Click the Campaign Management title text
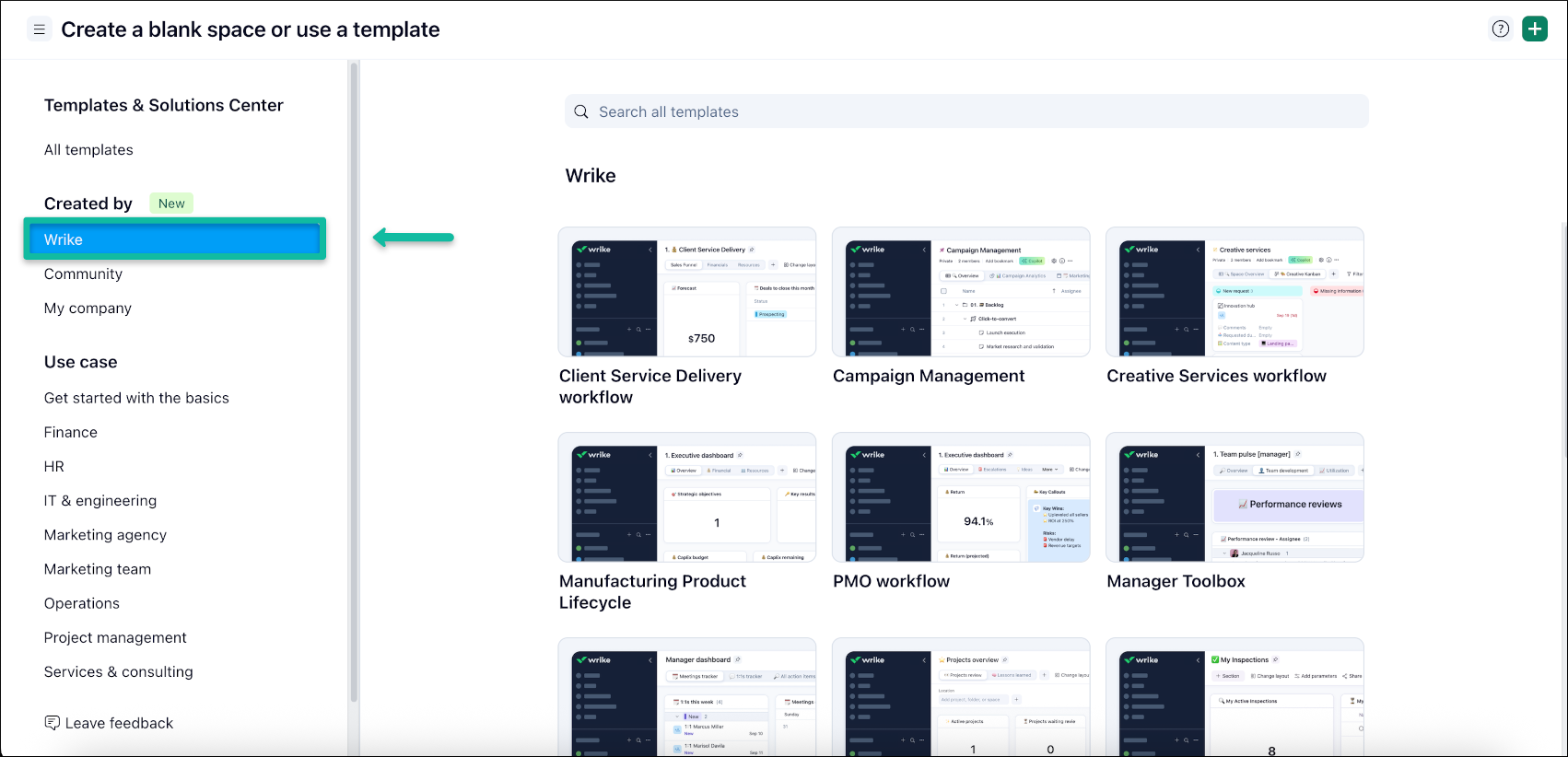This screenshot has width=1568, height=757. pyautogui.click(x=929, y=376)
